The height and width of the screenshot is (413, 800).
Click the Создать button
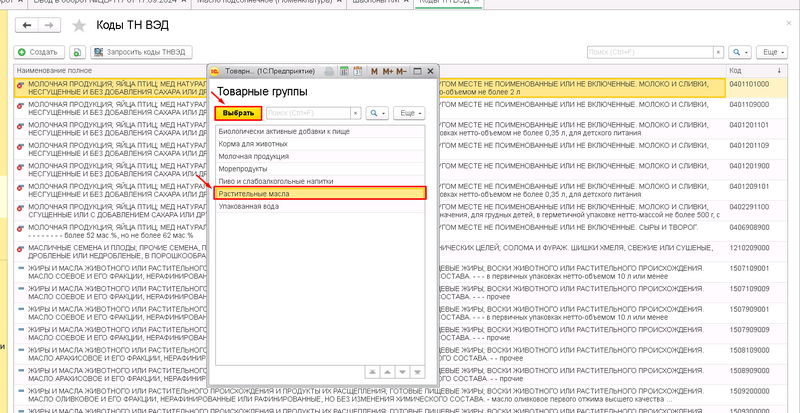pos(39,52)
